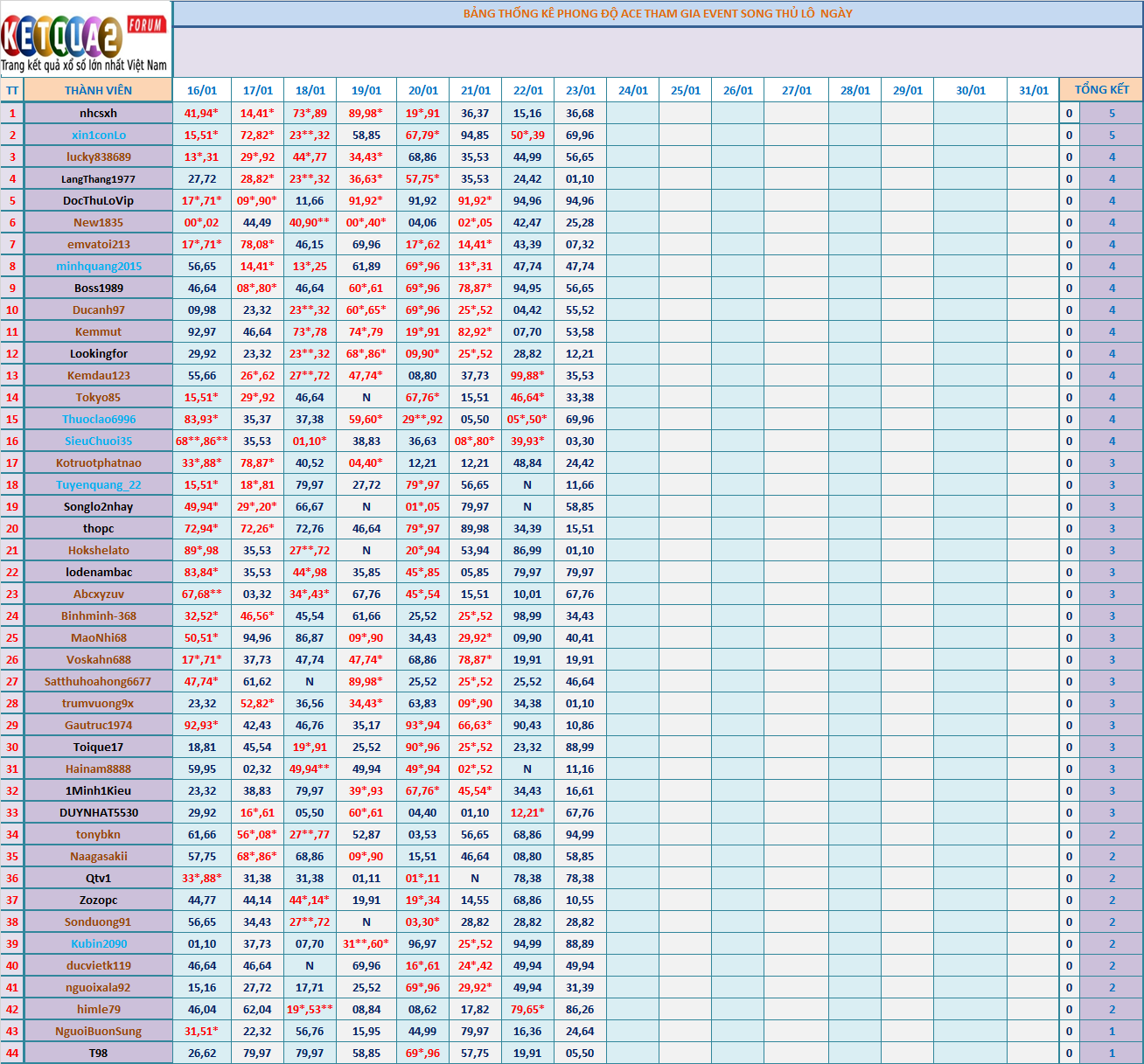The image size is (1144, 1064).
Task: Select member name thopc
Action: (98, 528)
